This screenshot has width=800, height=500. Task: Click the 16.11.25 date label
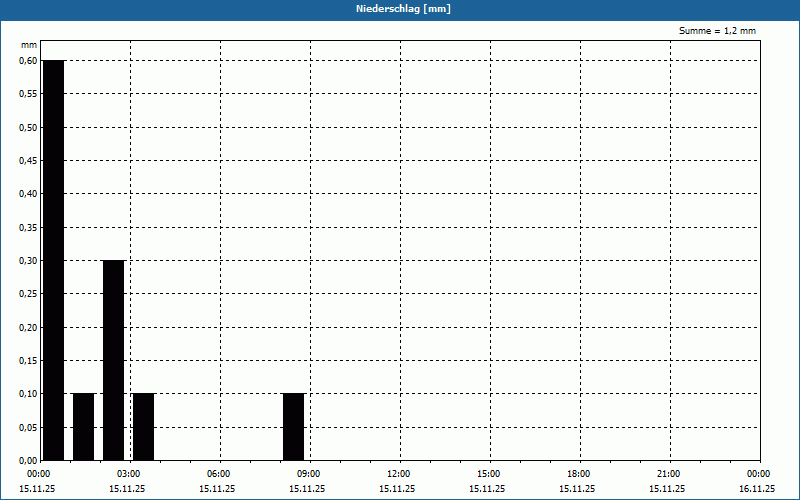point(757,489)
